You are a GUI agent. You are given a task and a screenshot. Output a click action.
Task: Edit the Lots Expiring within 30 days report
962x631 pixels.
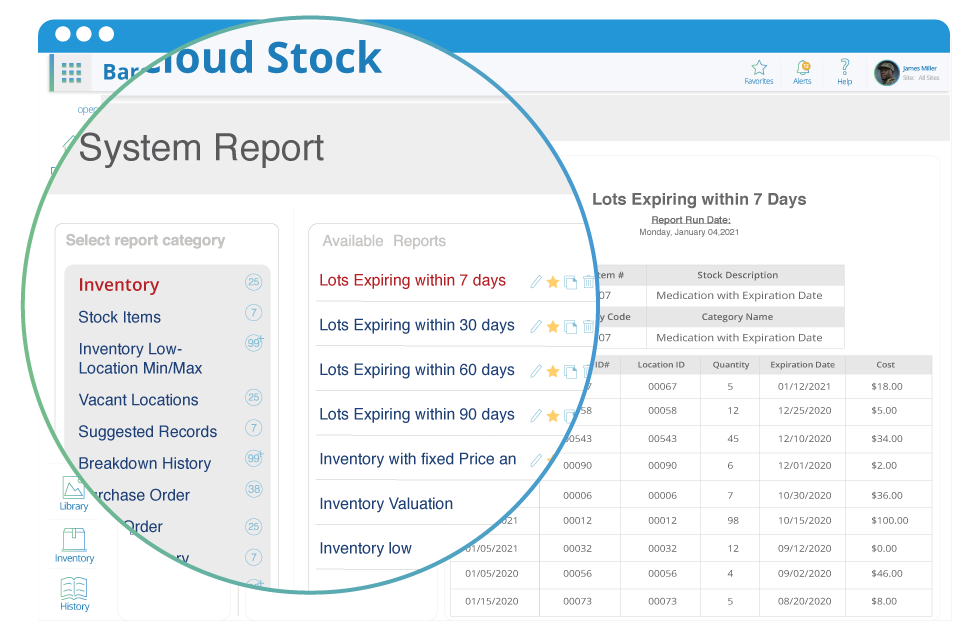[x=536, y=326]
